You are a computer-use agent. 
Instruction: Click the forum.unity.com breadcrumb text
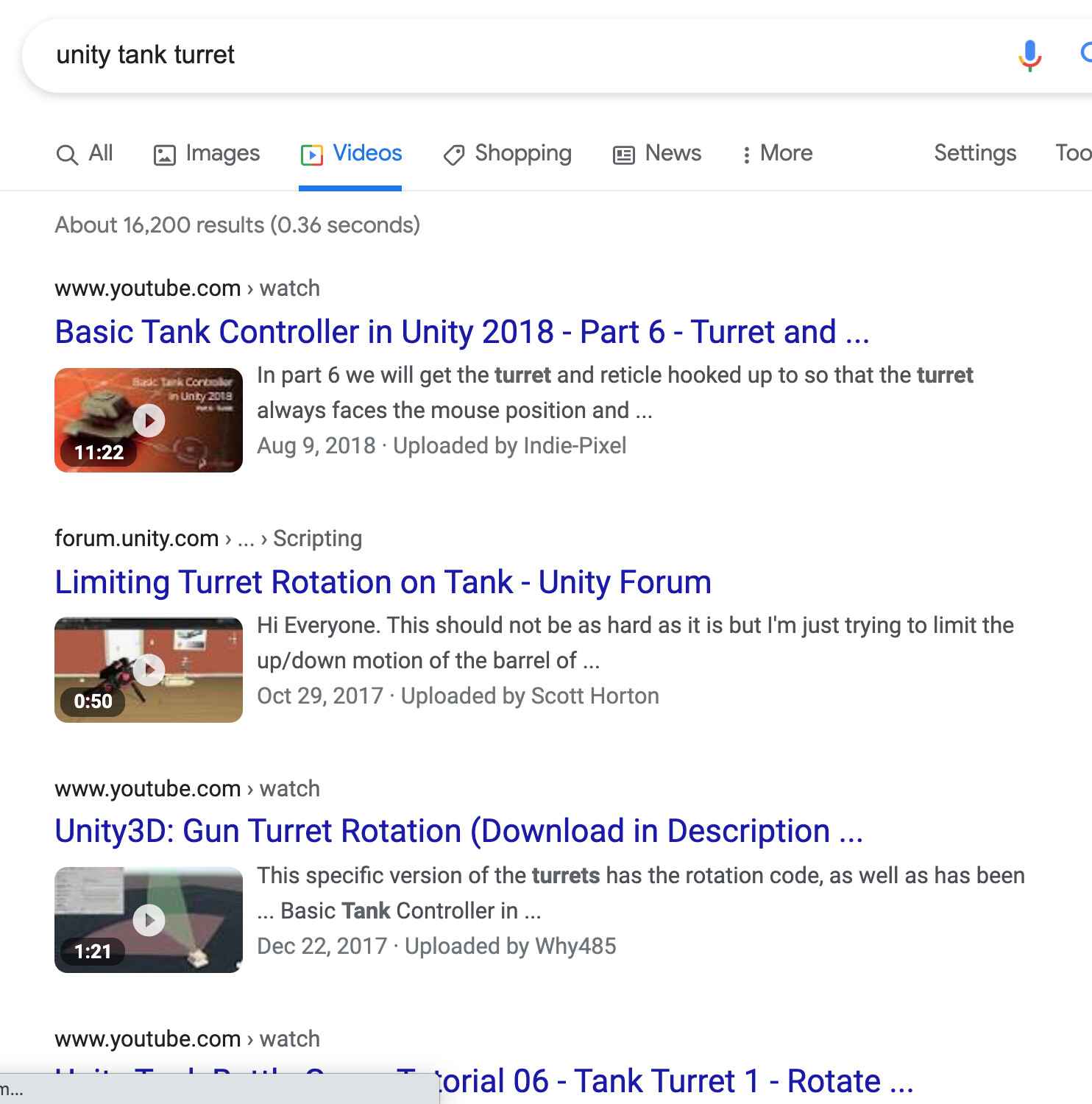point(137,538)
